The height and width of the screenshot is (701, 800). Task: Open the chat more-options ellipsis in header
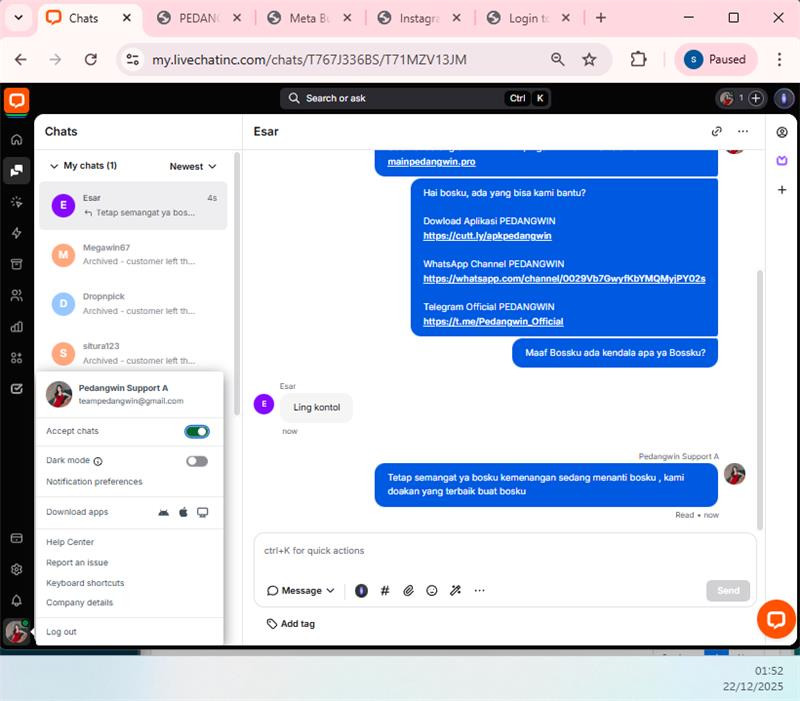(743, 132)
